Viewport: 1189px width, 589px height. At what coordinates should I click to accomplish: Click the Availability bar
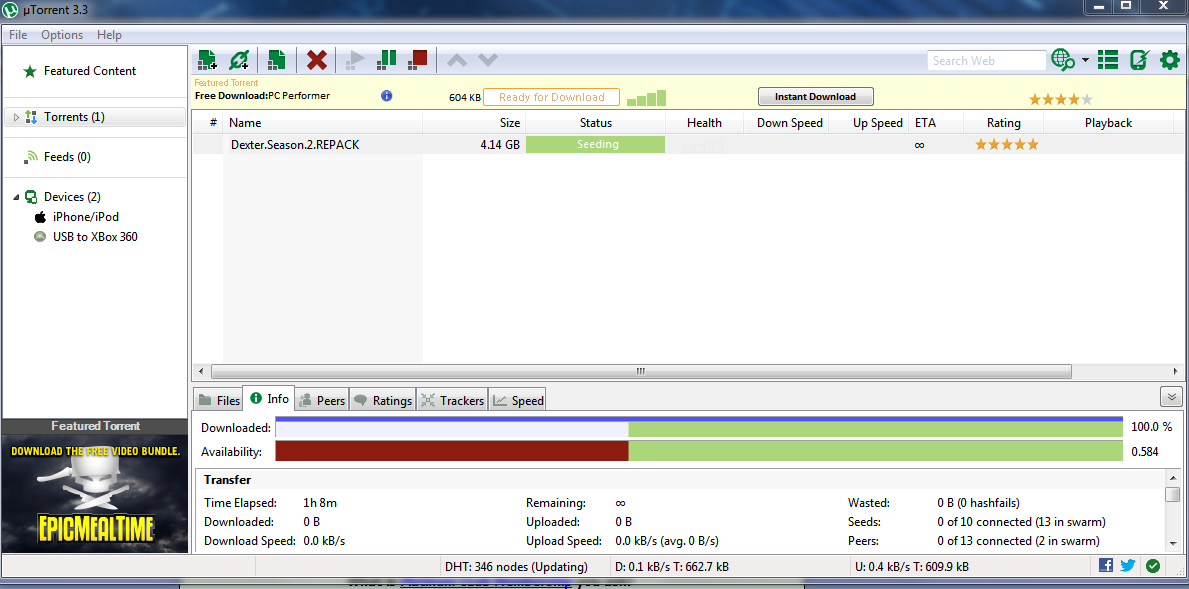(x=698, y=451)
